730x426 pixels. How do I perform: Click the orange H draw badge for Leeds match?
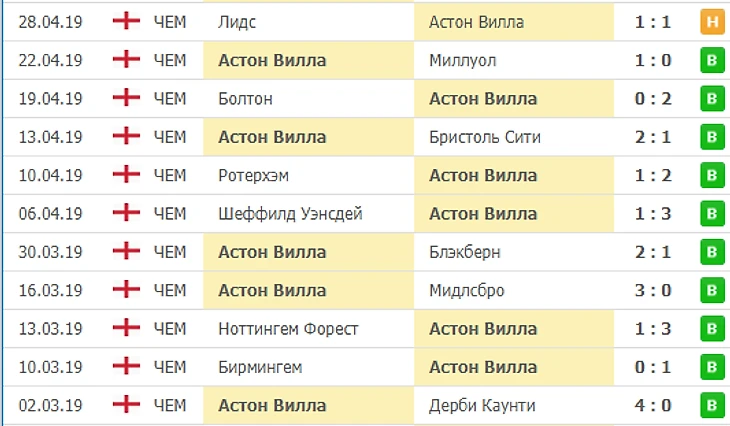pyautogui.click(x=711, y=22)
